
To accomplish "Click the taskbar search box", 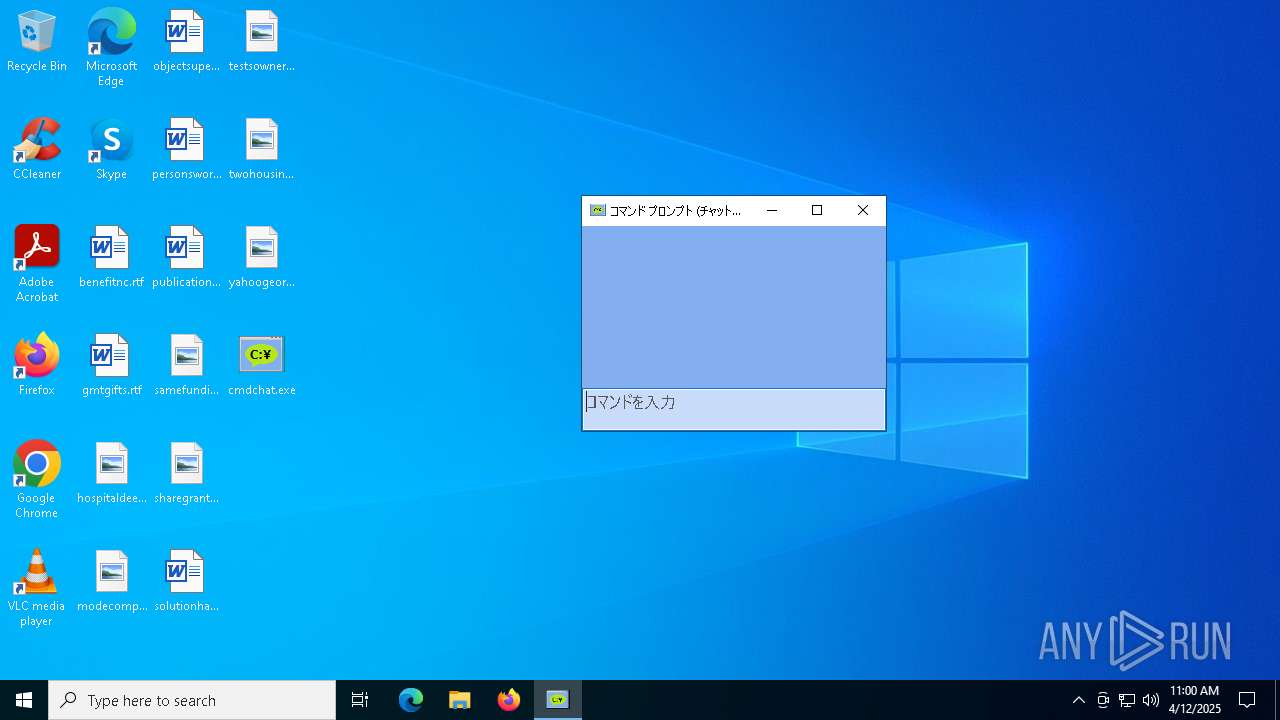I will point(192,700).
